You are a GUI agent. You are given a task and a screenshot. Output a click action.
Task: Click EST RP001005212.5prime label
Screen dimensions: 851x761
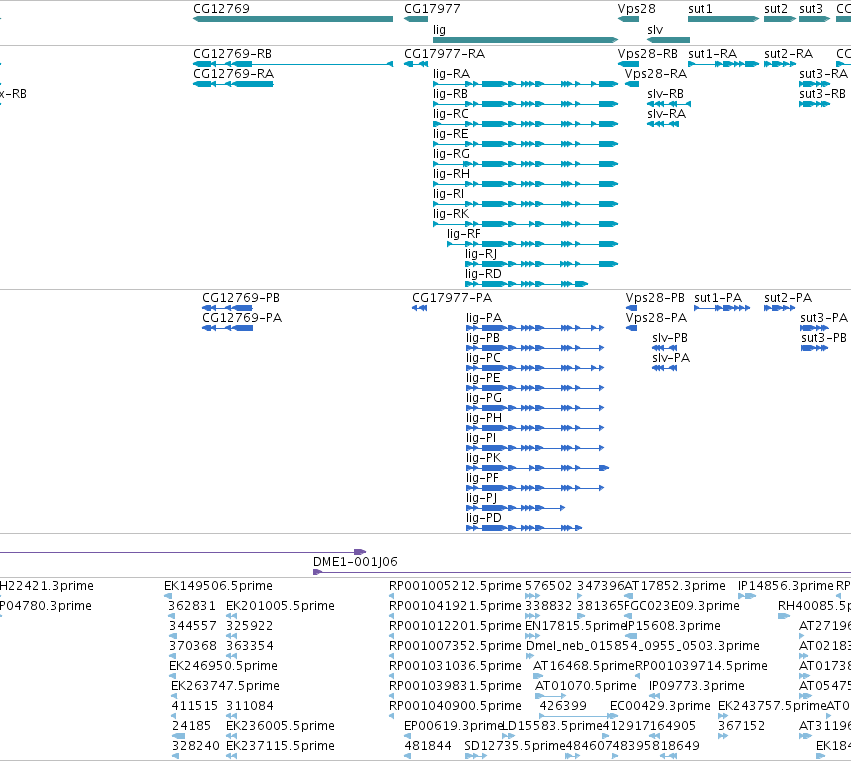pyautogui.click(x=455, y=586)
